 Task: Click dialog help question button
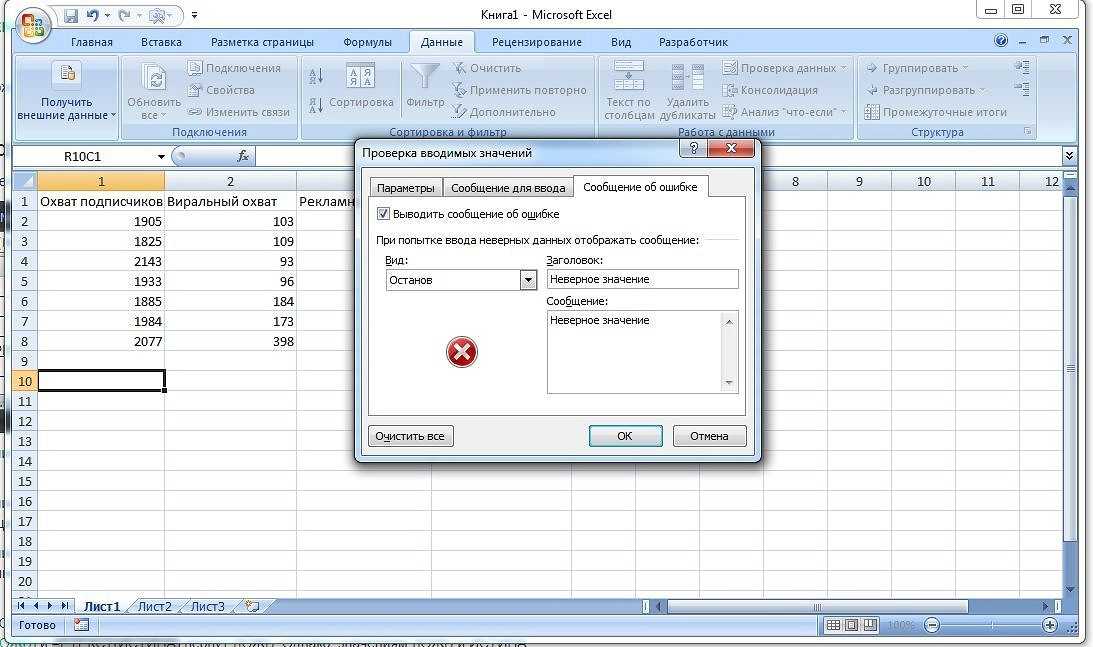click(694, 148)
